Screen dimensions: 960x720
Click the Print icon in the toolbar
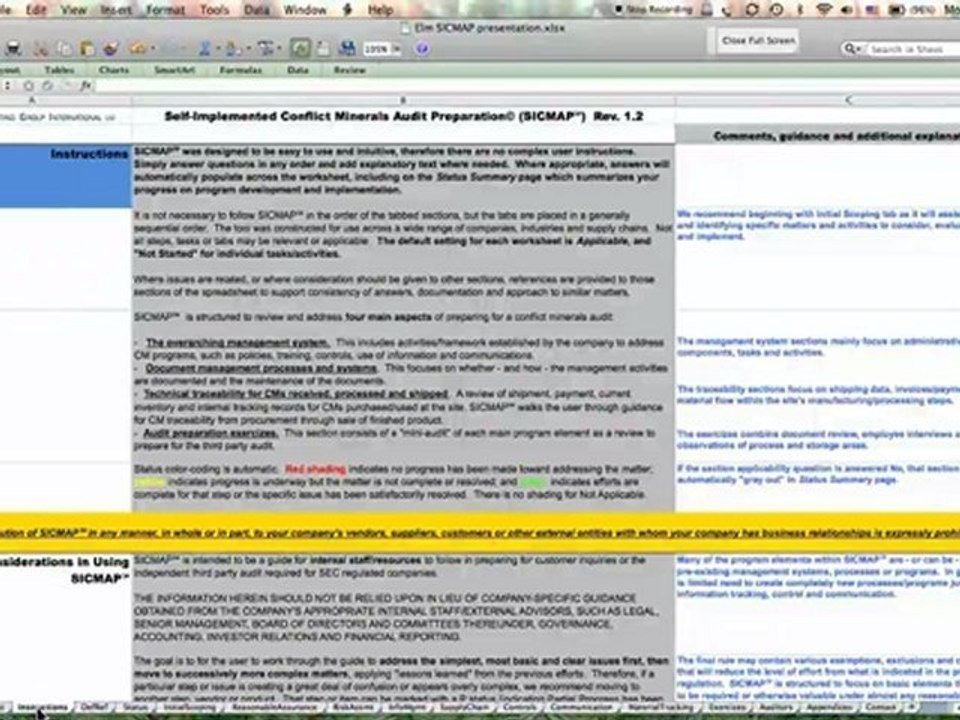coord(13,49)
